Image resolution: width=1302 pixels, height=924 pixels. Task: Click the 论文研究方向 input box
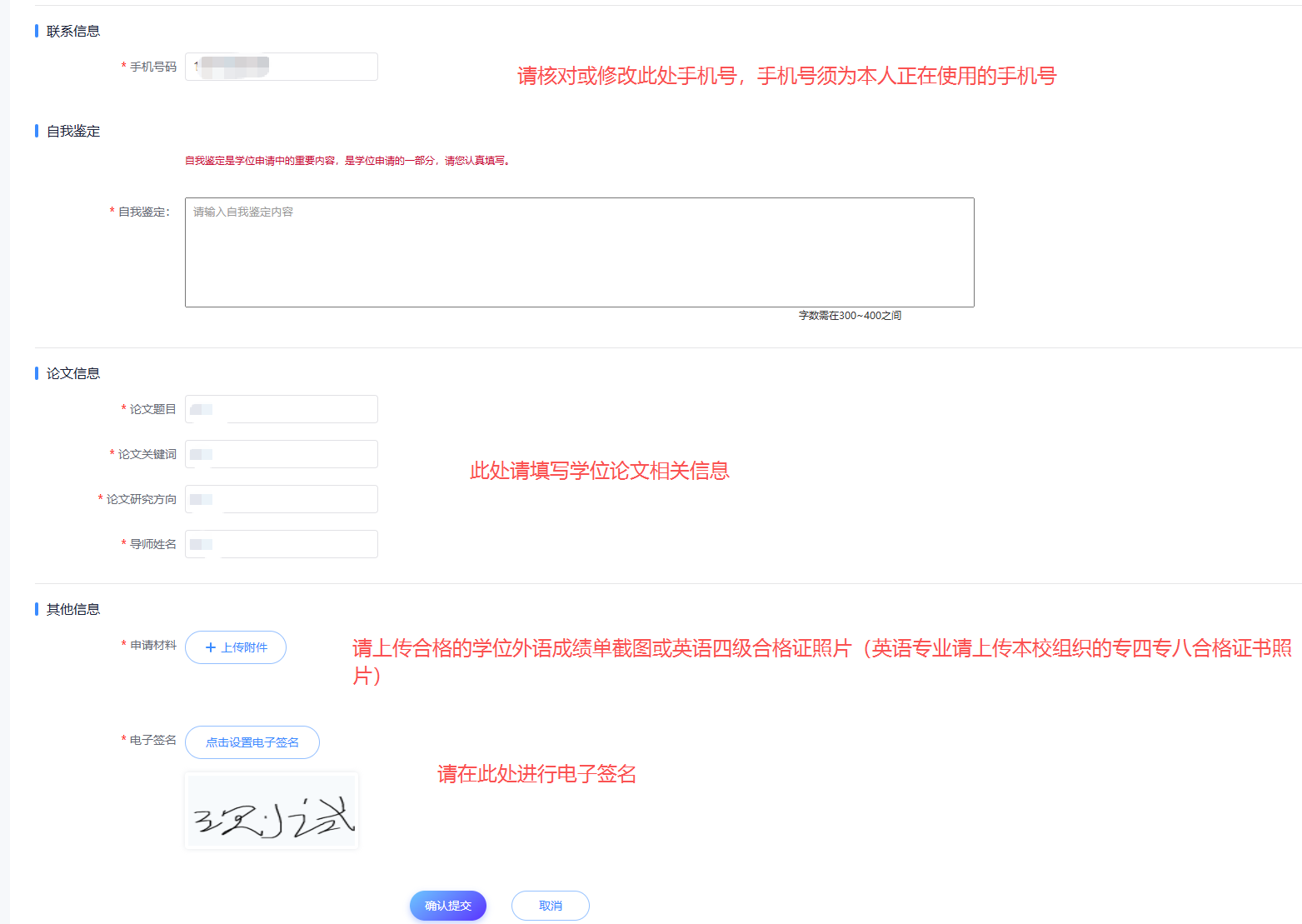tap(282, 499)
